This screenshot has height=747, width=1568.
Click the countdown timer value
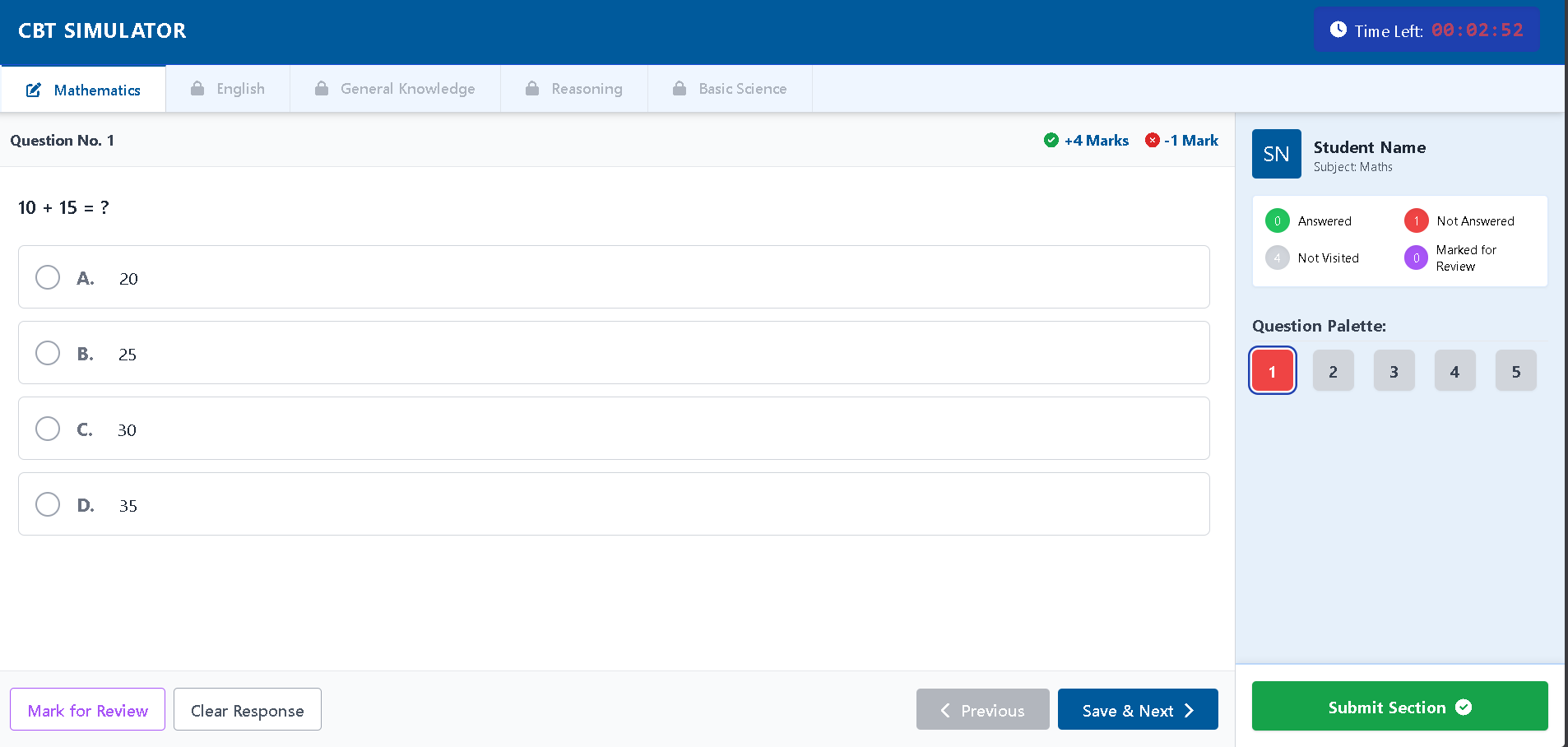[x=1478, y=30]
